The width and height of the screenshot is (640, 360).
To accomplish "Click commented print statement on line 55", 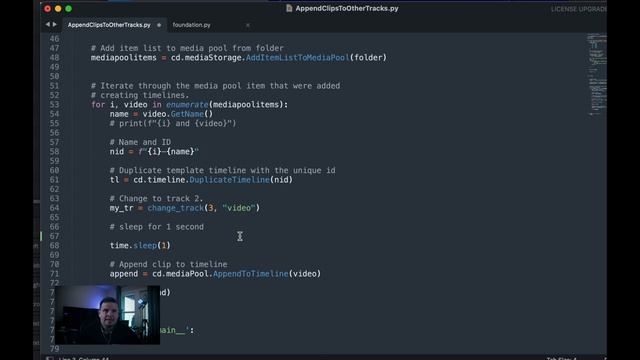I will pyautogui.click(x=173, y=123).
